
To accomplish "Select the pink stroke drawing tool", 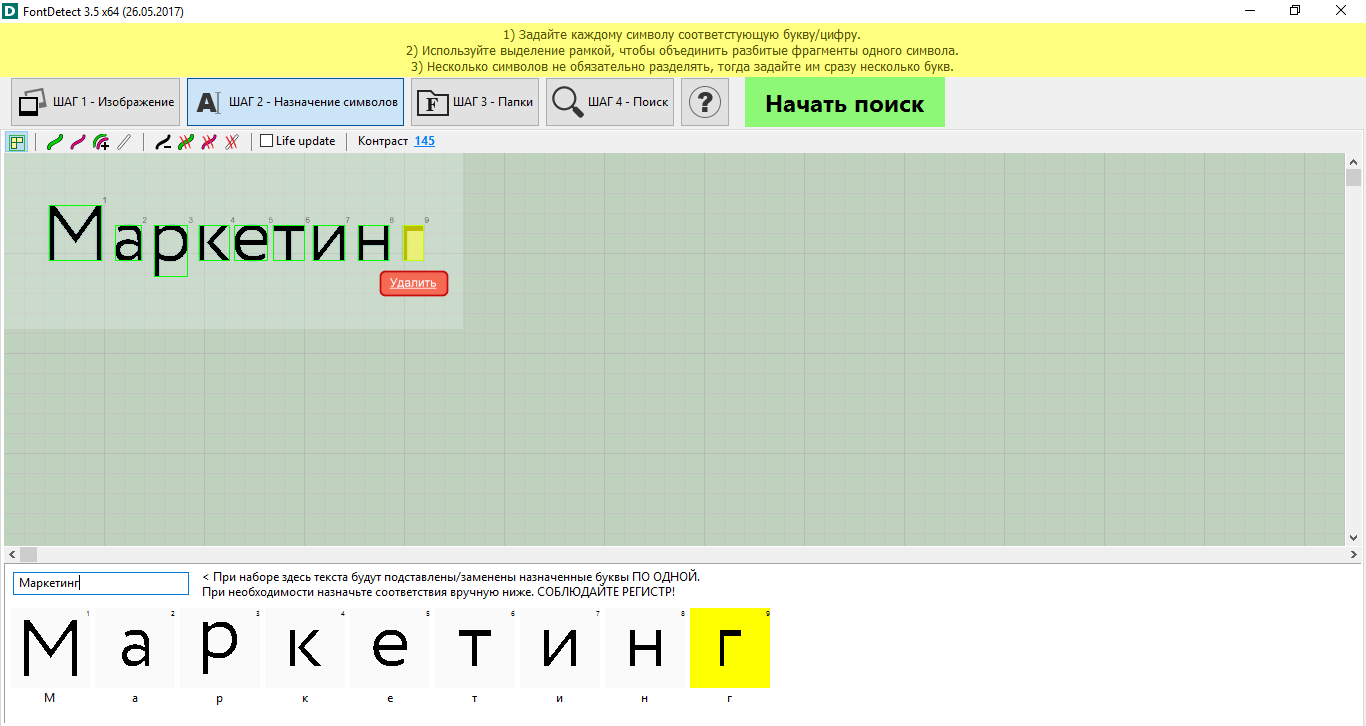I will [x=77, y=142].
